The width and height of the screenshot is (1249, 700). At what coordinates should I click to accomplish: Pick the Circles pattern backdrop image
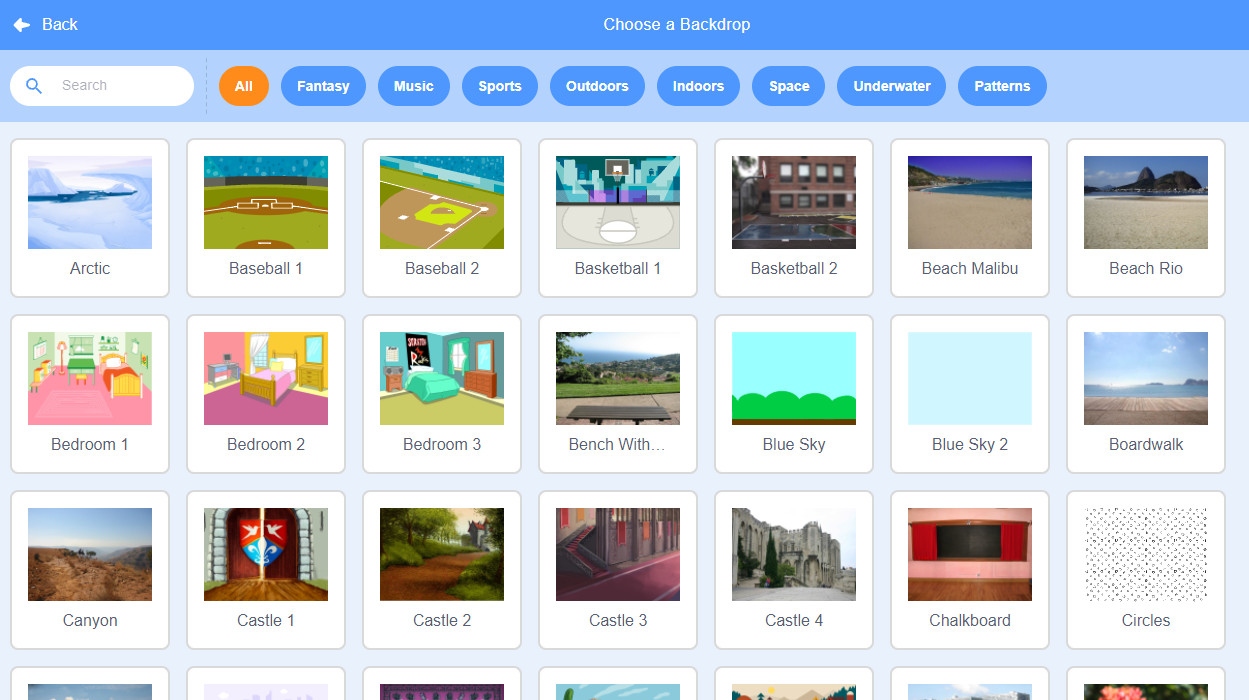1146,554
